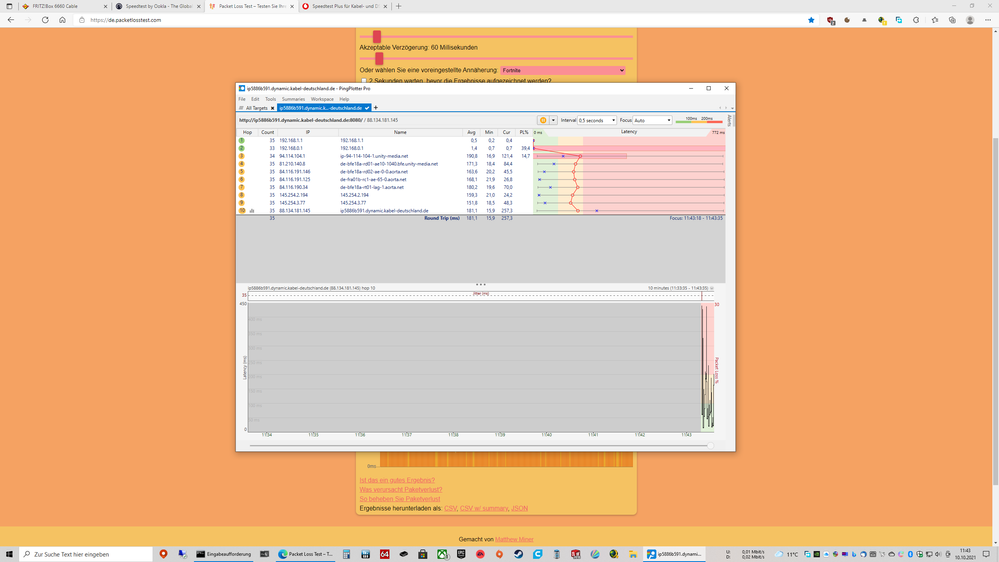Viewport: 999px width, 562px height.
Task: Click the blue favorites star in the address bar
Action: (x=811, y=20)
